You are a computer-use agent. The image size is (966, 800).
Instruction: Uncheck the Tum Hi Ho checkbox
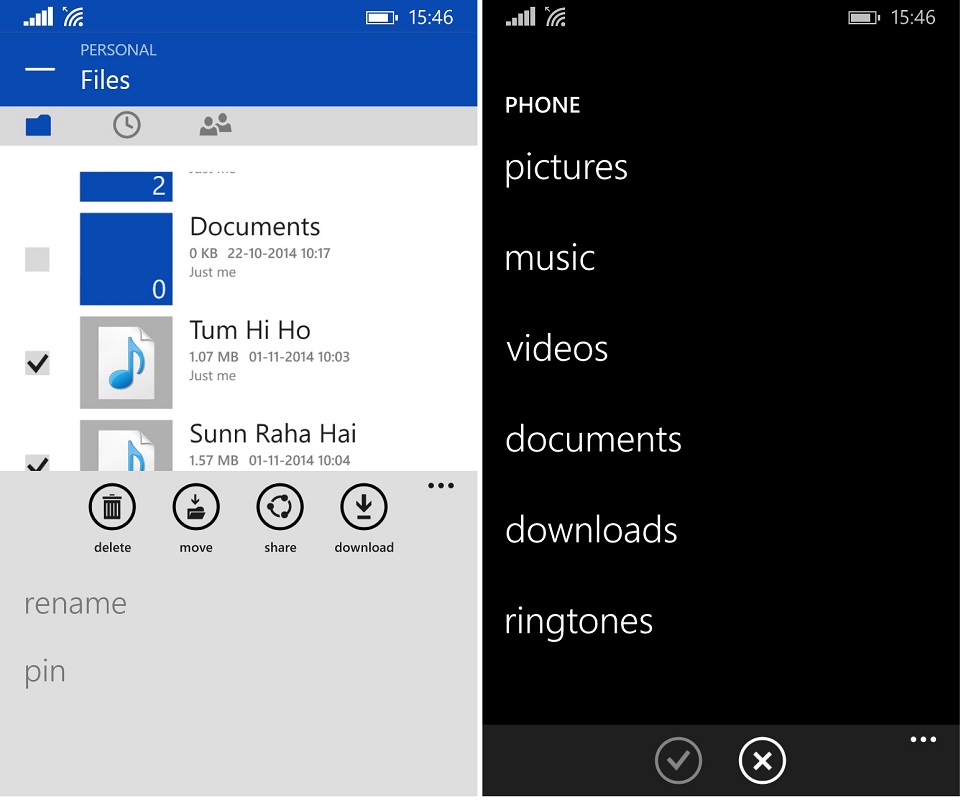37,363
